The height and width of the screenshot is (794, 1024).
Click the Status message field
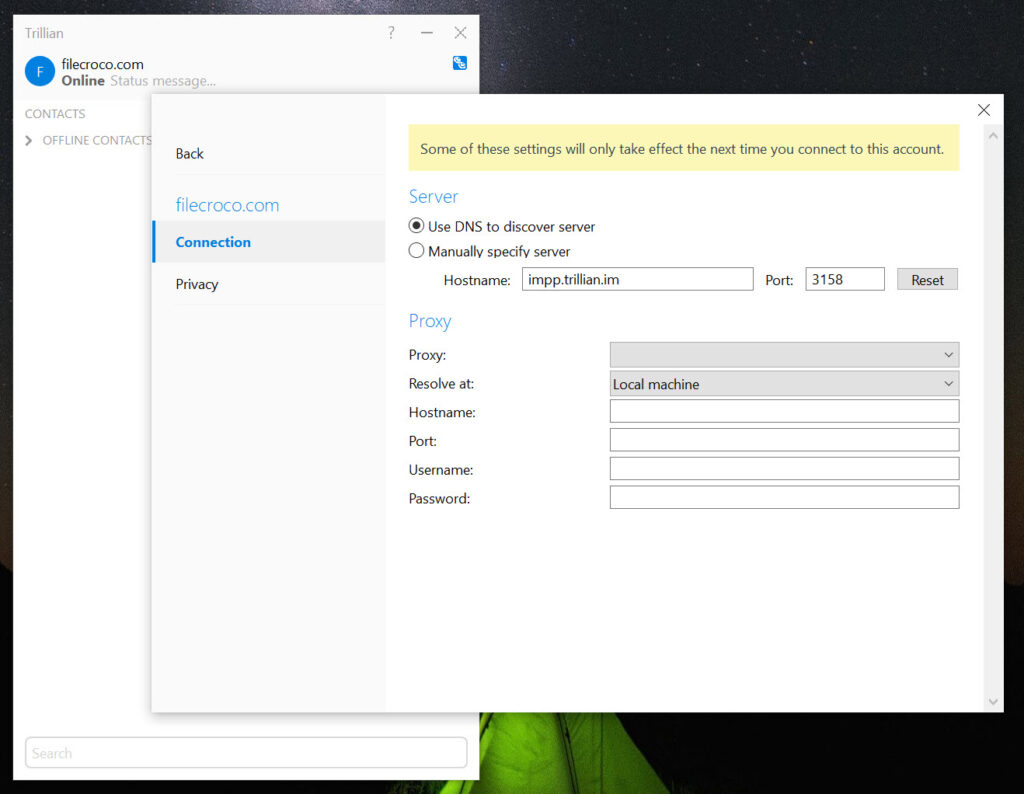pos(163,81)
